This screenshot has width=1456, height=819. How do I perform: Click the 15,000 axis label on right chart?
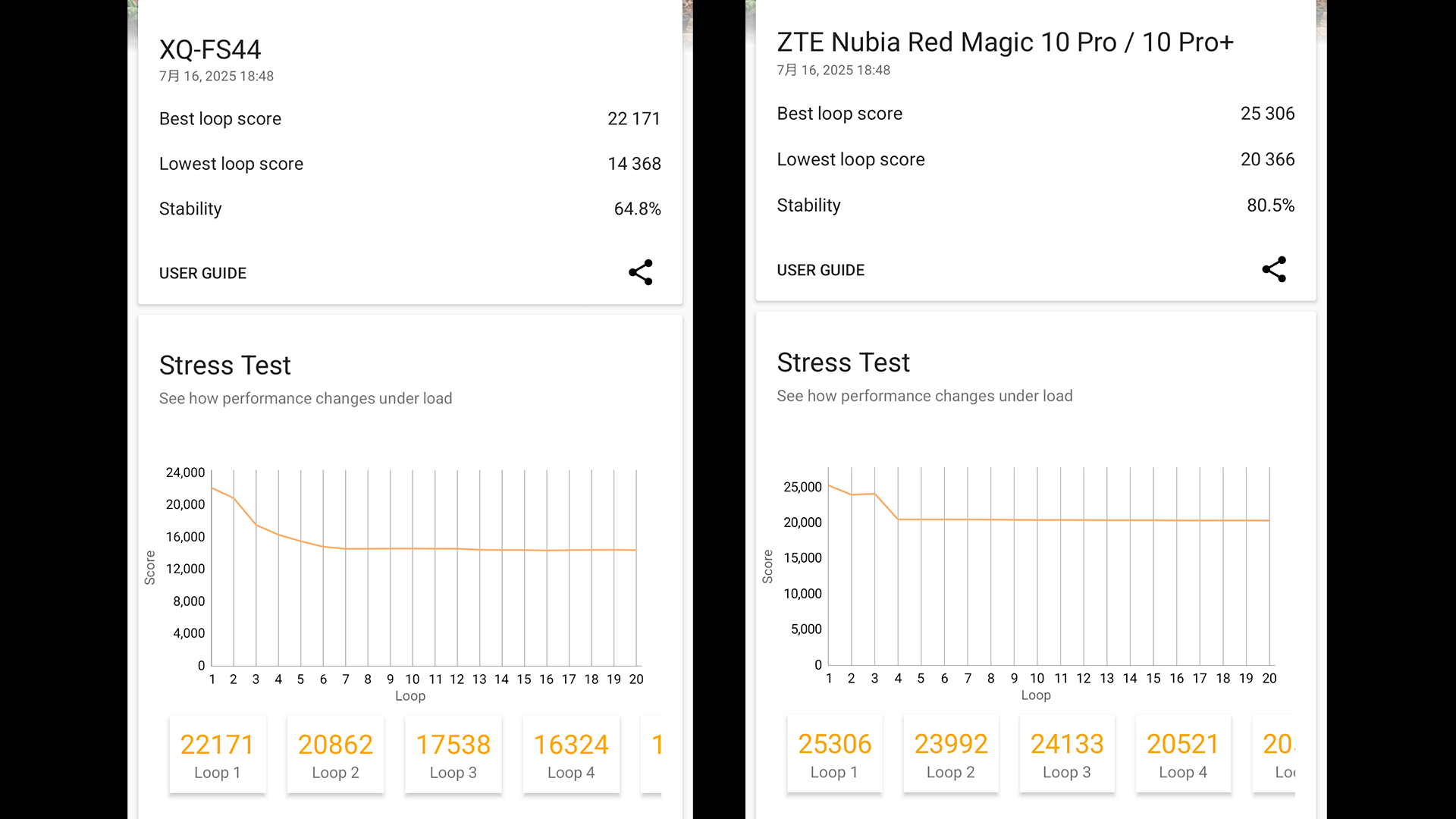[x=802, y=558]
